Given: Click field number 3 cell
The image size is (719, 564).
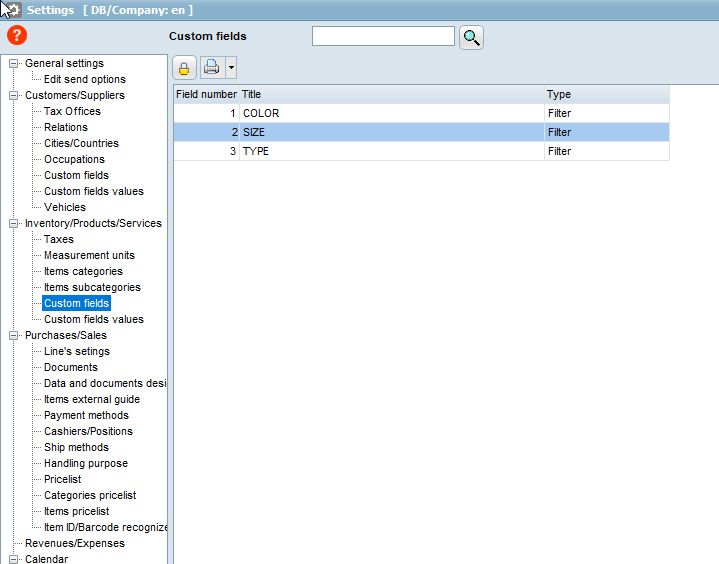Looking at the screenshot, I should tap(206, 151).
